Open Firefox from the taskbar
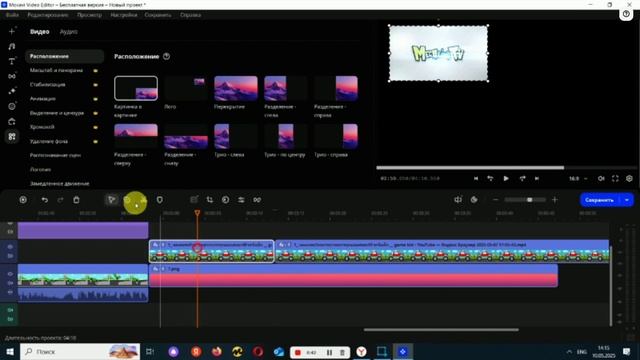 click(216, 351)
